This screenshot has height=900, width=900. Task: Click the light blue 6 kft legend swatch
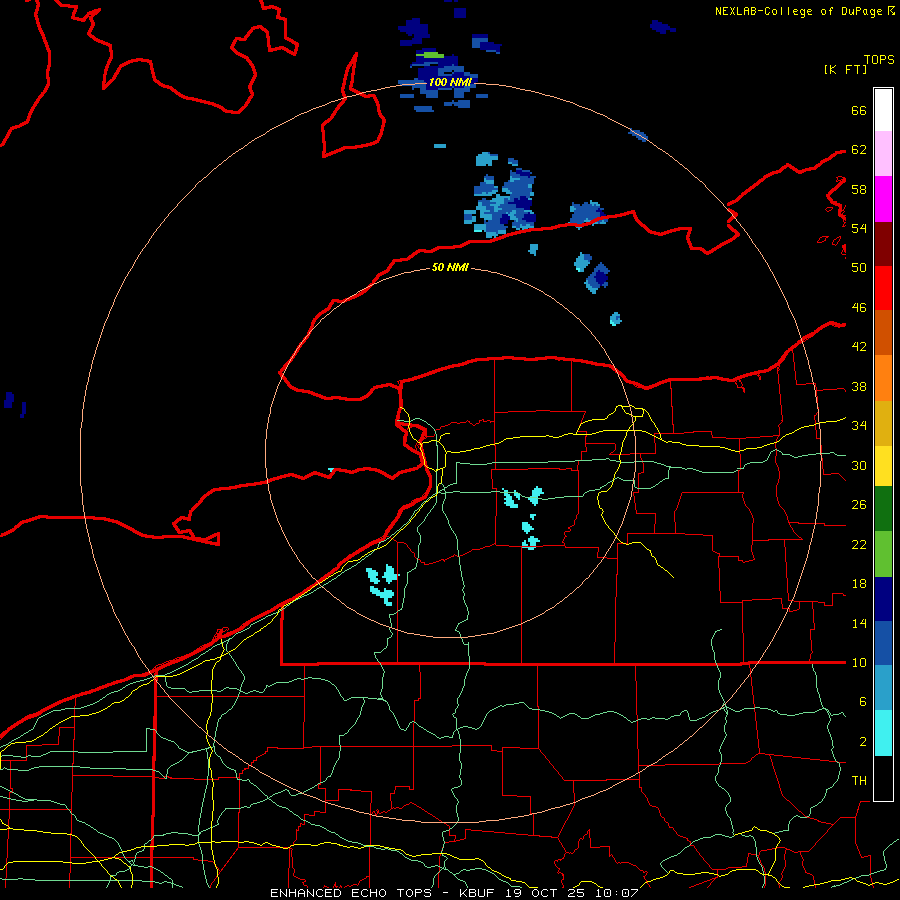(883, 688)
